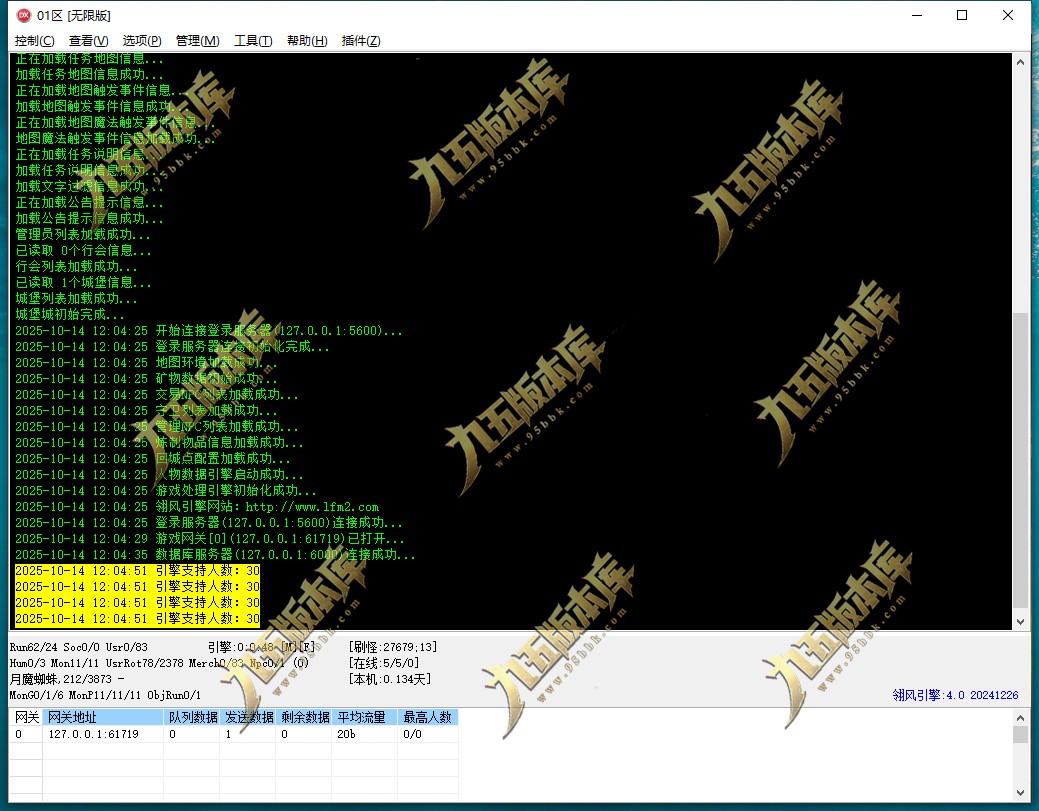The width and height of the screenshot is (1039, 811).
Task: Click gateway table scrollbar down arrow
Action: (1020, 792)
